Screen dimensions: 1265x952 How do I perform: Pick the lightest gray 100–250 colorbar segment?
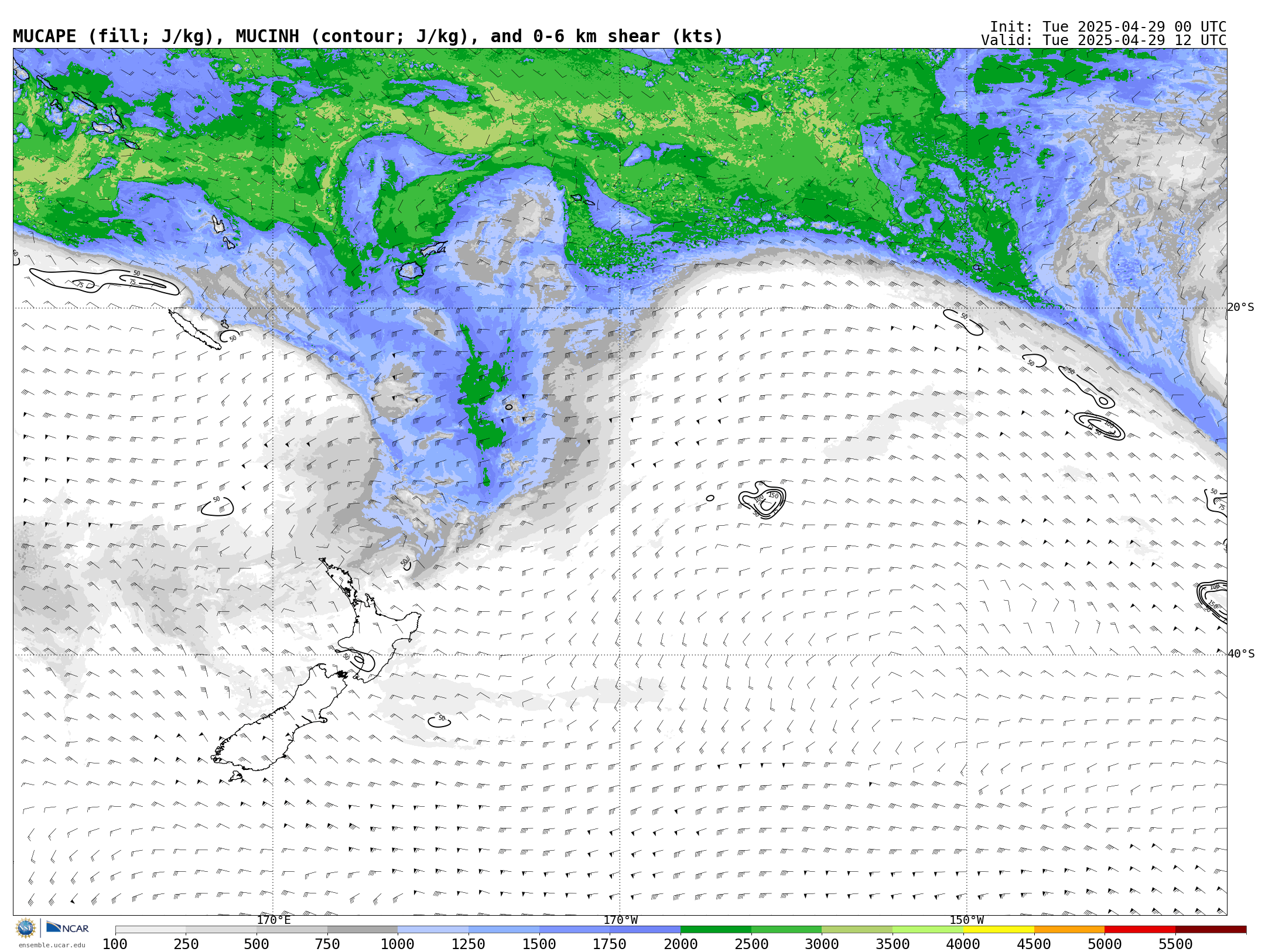151,930
